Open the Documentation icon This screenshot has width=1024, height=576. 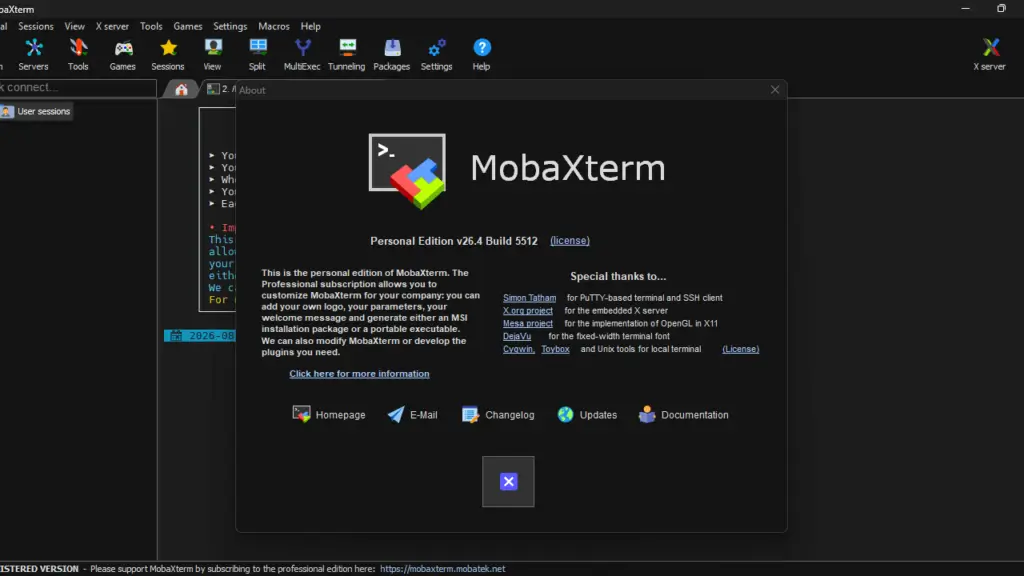click(x=647, y=415)
